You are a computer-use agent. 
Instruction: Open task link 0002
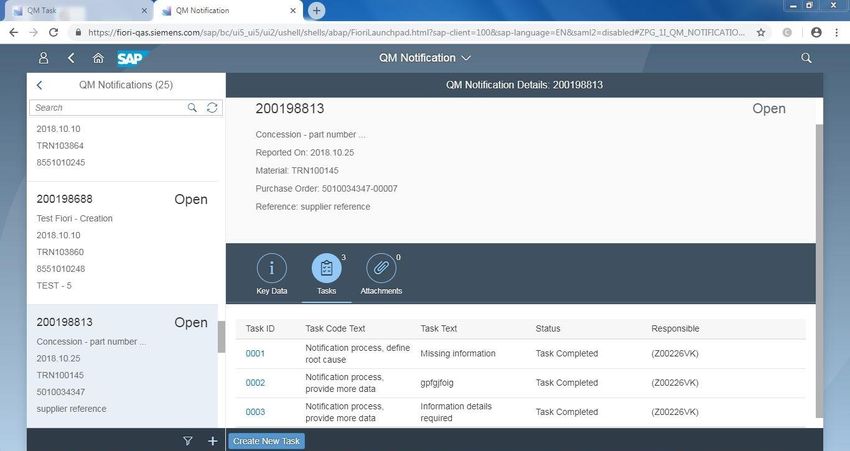point(255,383)
